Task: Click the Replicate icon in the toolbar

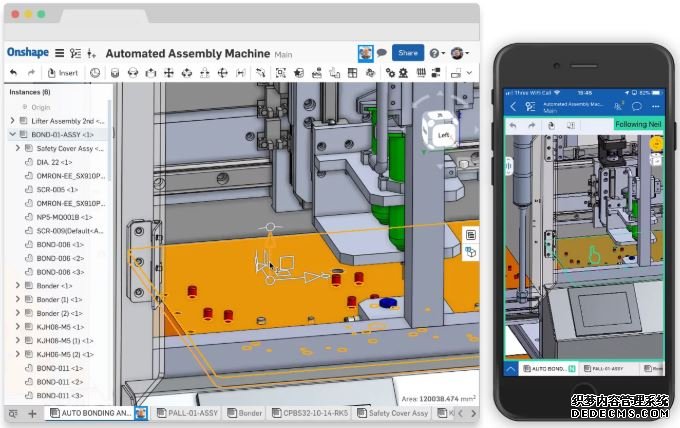Action: point(317,73)
